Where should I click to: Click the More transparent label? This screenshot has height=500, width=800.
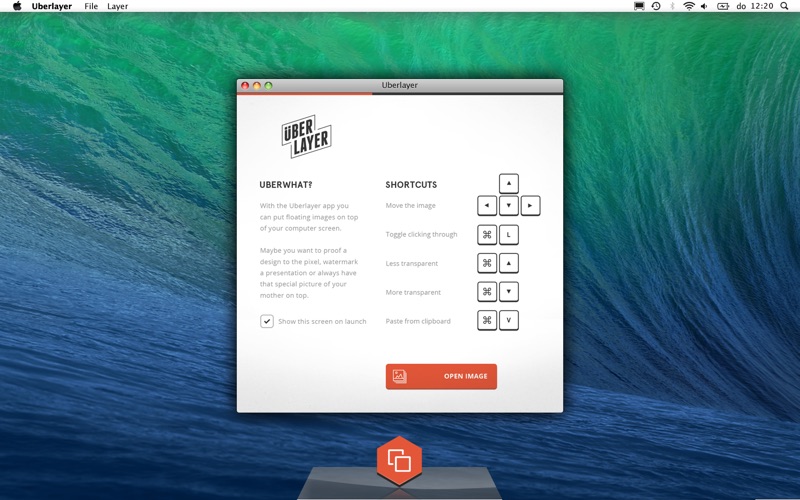point(413,292)
